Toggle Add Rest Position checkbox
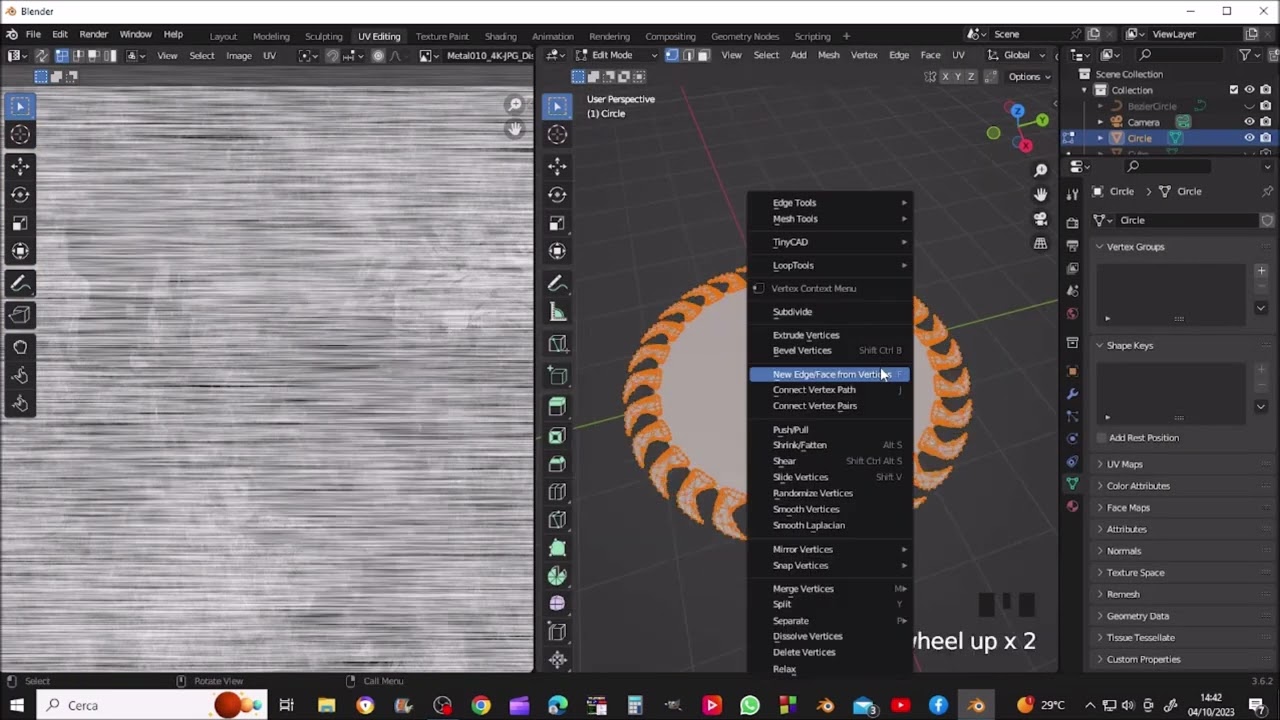The width and height of the screenshot is (1280, 720). (x=1101, y=438)
